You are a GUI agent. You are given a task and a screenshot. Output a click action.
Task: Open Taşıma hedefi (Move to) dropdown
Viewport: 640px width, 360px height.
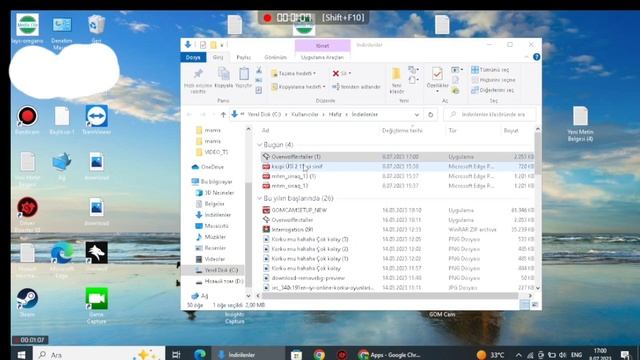coord(293,73)
